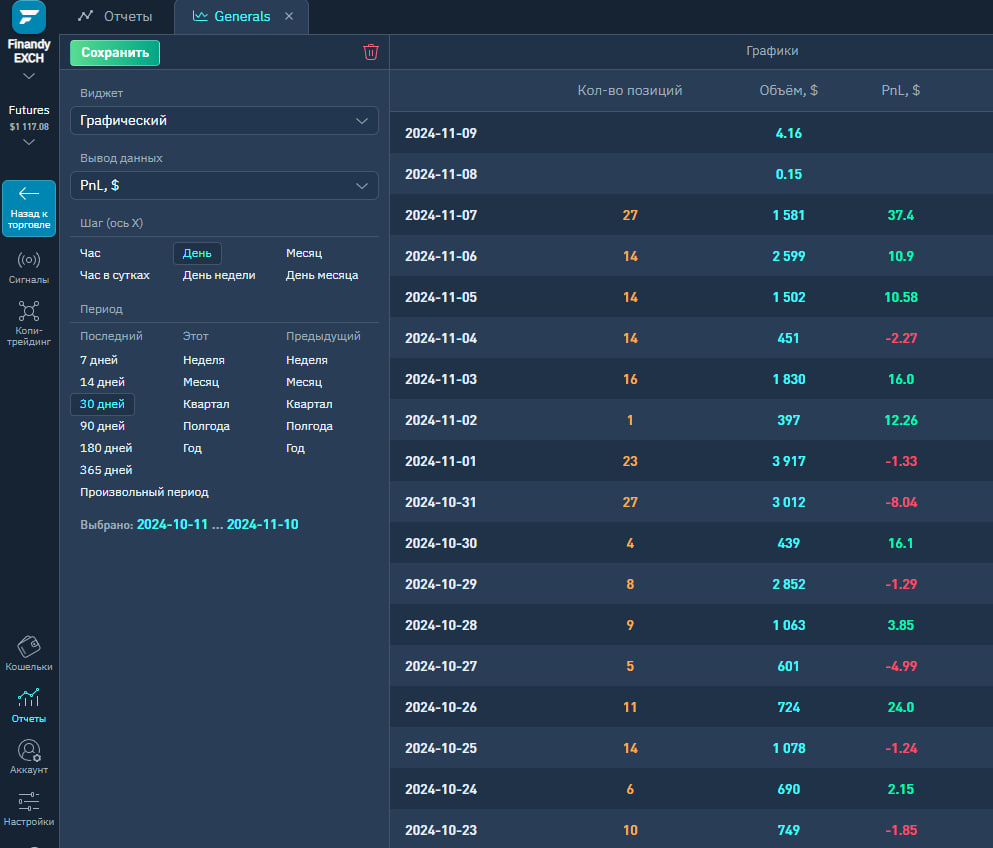The image size is (993, 848).
Task: Select last 90 дней period
Action: (102, 426)
